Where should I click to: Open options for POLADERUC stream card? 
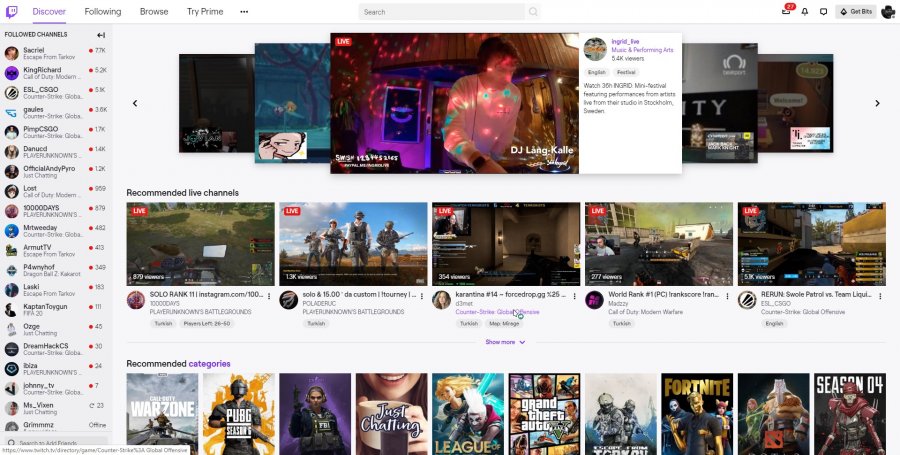click(422, 296)
